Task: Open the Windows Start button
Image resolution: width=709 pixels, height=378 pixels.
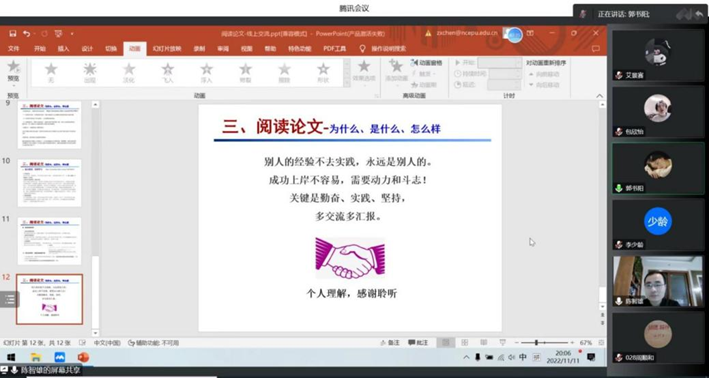Action: (11, 357)
